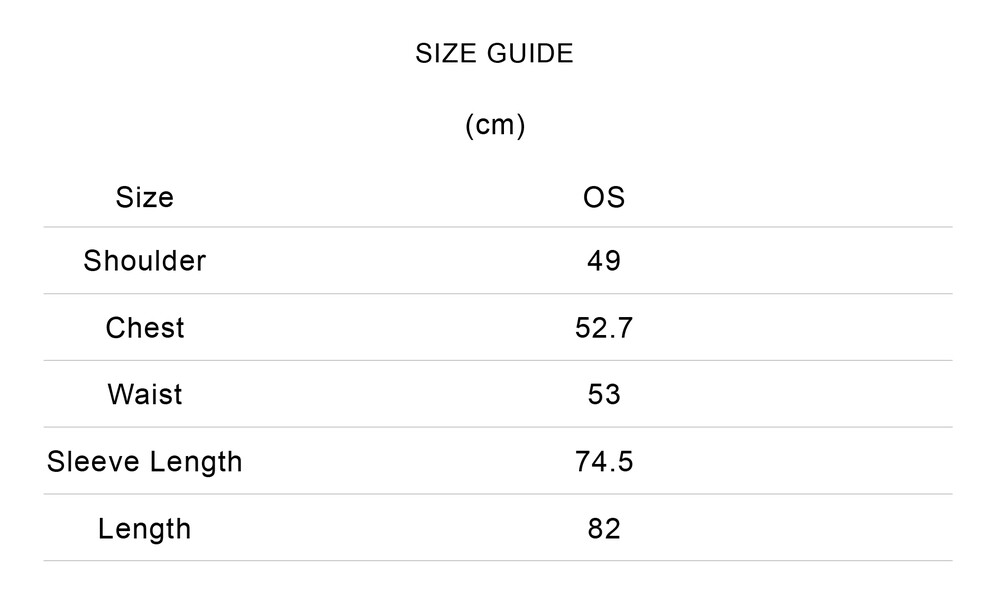Click the Waist row label
The width and height of the screenshot is (1000, 604).
click(145, 394)
